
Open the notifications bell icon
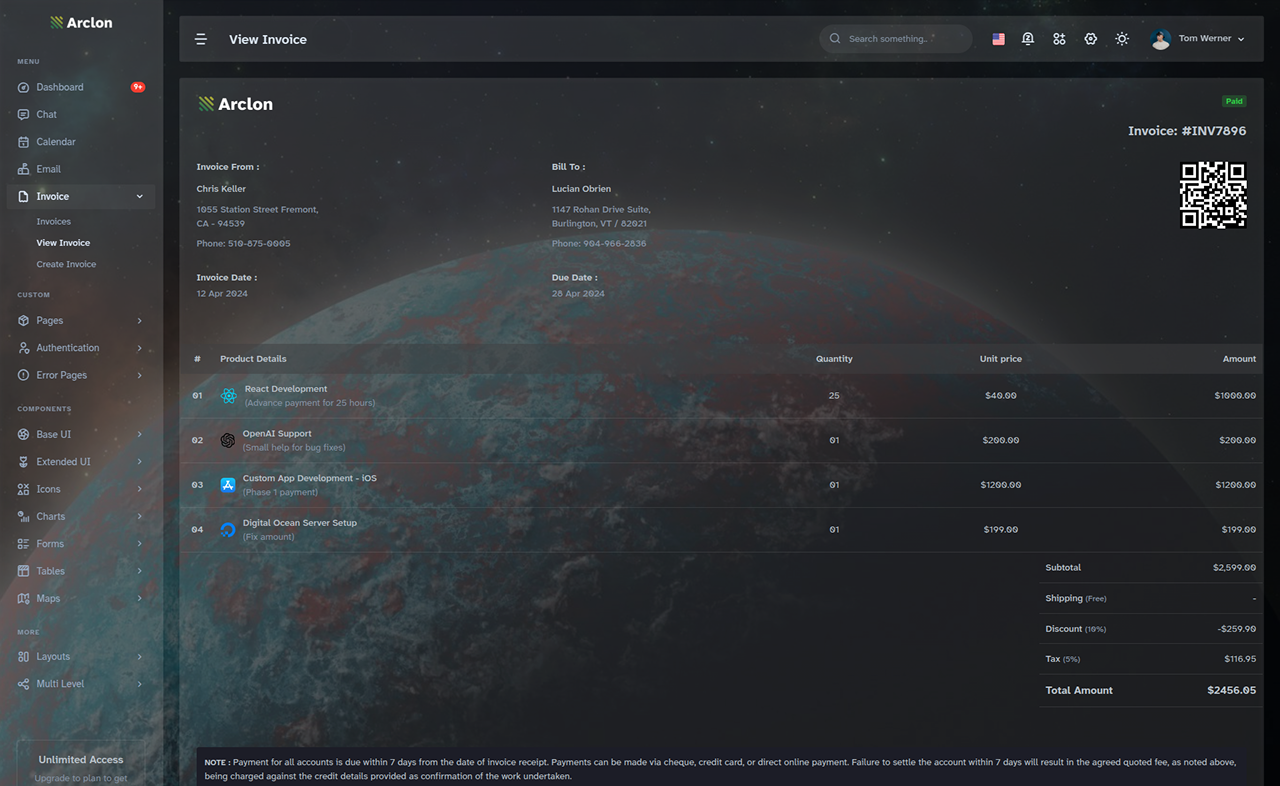pyautogui.click(x=1028, y=39)
